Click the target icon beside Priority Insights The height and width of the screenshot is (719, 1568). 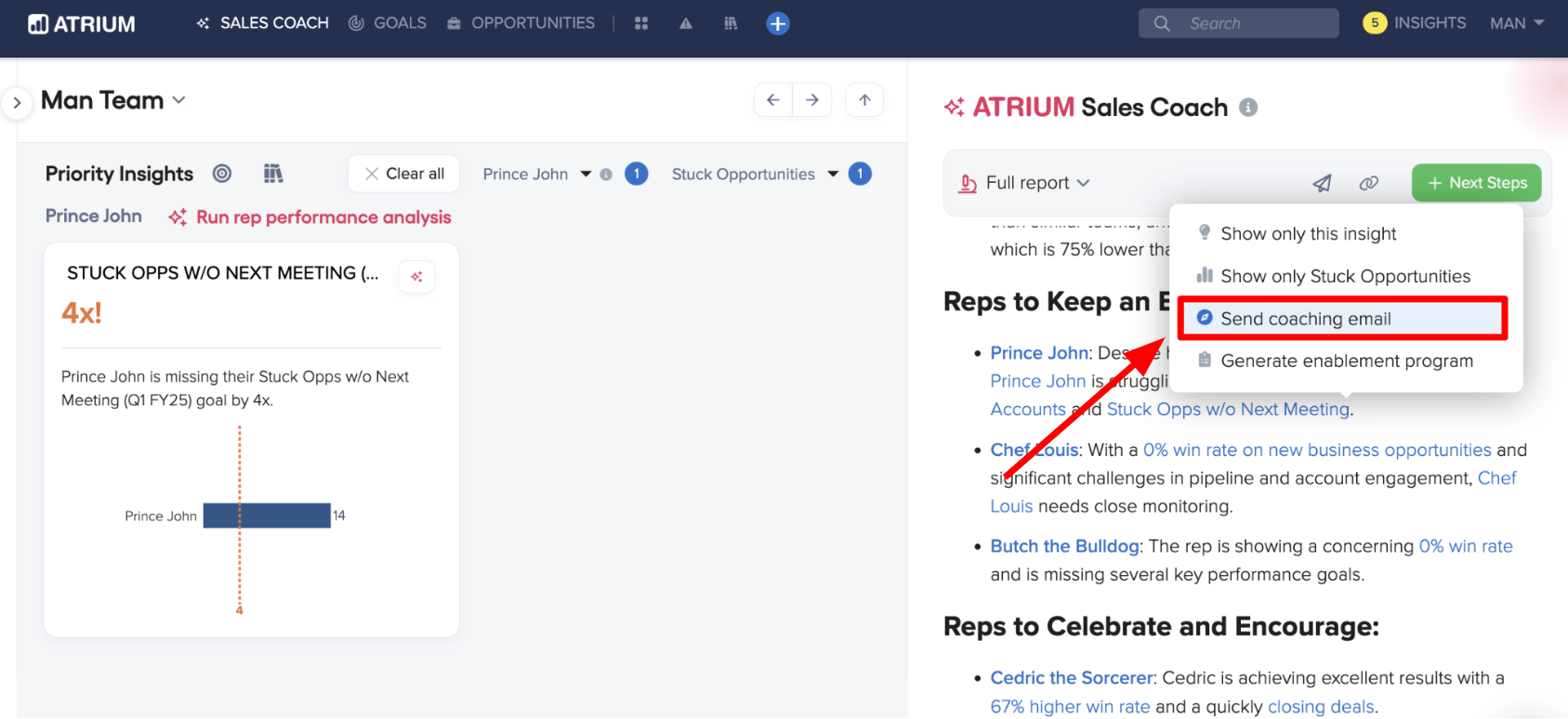(x=221, y=174)
